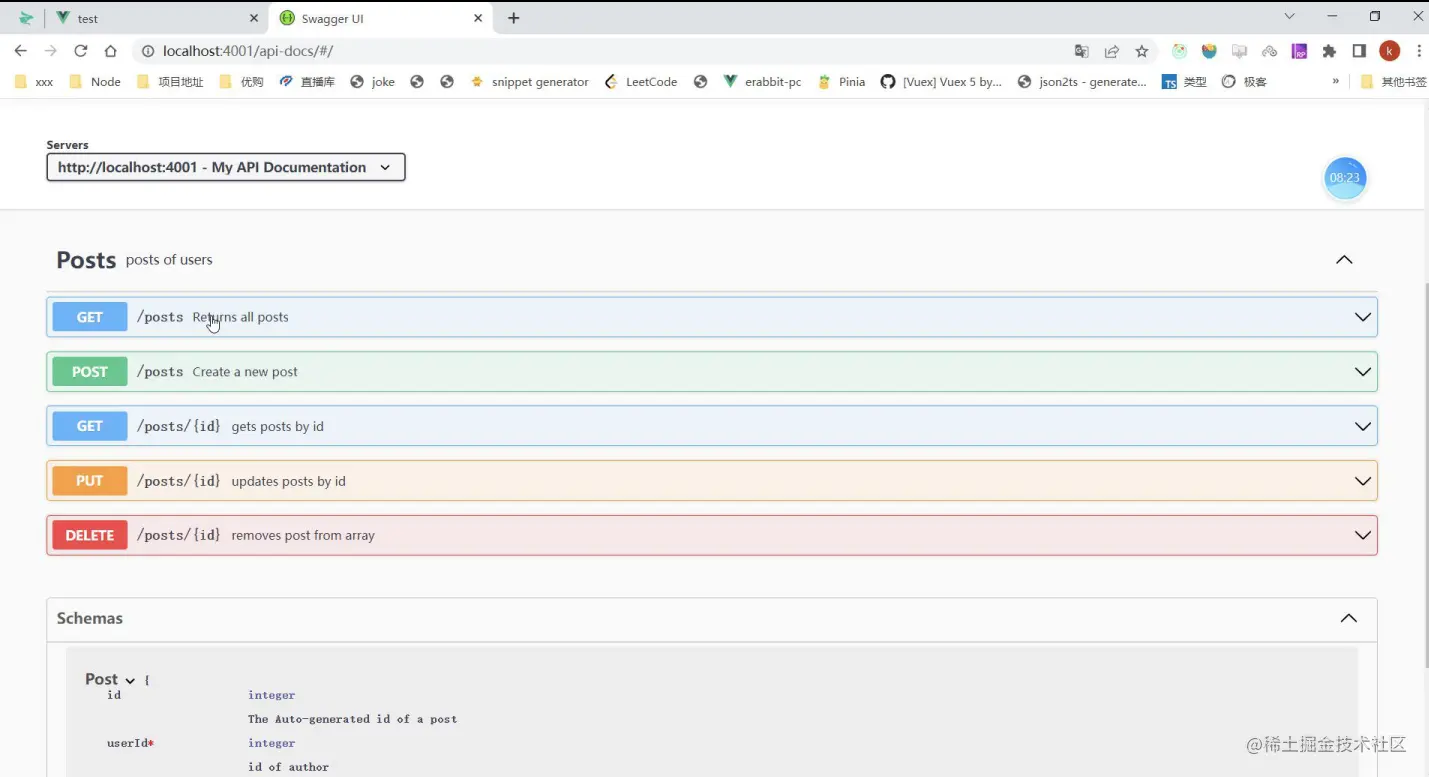
Task: Open the 极客 bookmark
Action: pos(1244,82)
